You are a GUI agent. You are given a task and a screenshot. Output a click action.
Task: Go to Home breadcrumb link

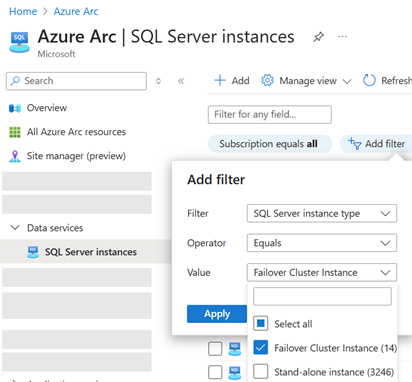click(x=23, y=11)
